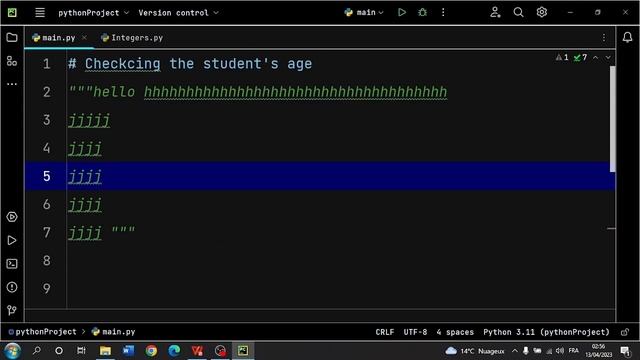Screen dimensions: 640x360
Task: Open the Structure tool window
Action: point(12,61)
